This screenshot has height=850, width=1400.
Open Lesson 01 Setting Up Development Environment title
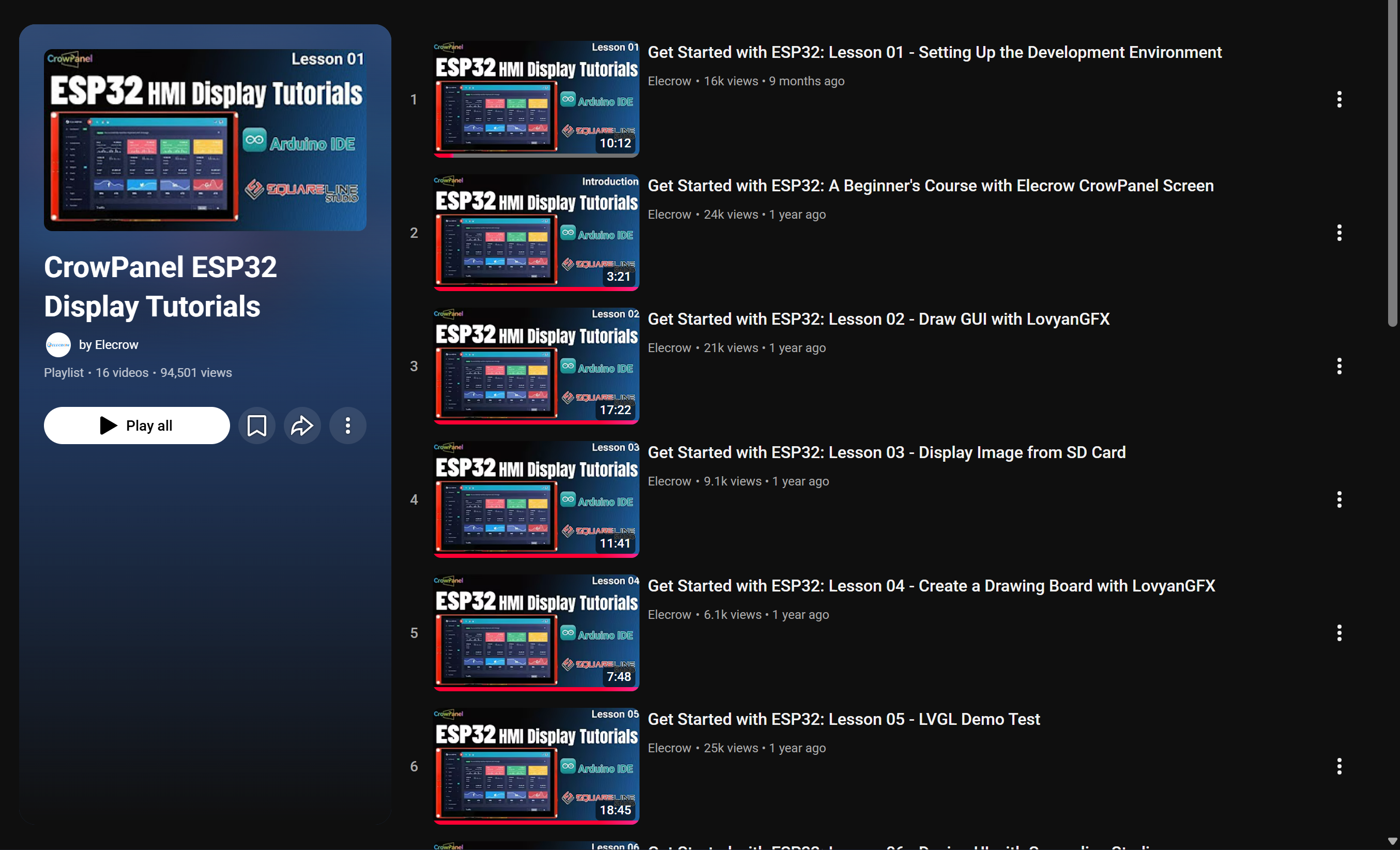tap(934, 52)
